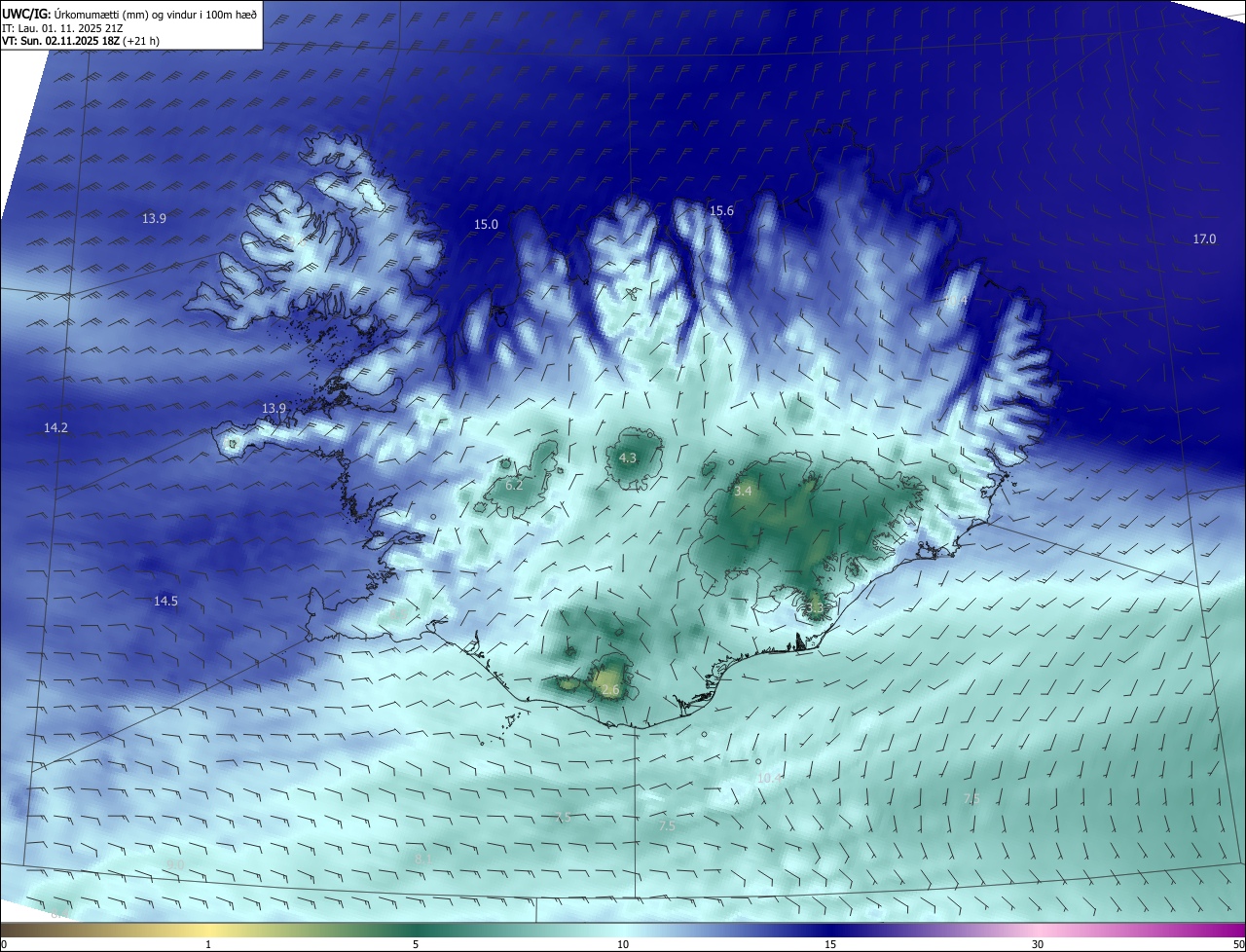
Task: Click the 6.2 value on Langjökull glacier
Action: pyautogui.click(x=514, y=485)
